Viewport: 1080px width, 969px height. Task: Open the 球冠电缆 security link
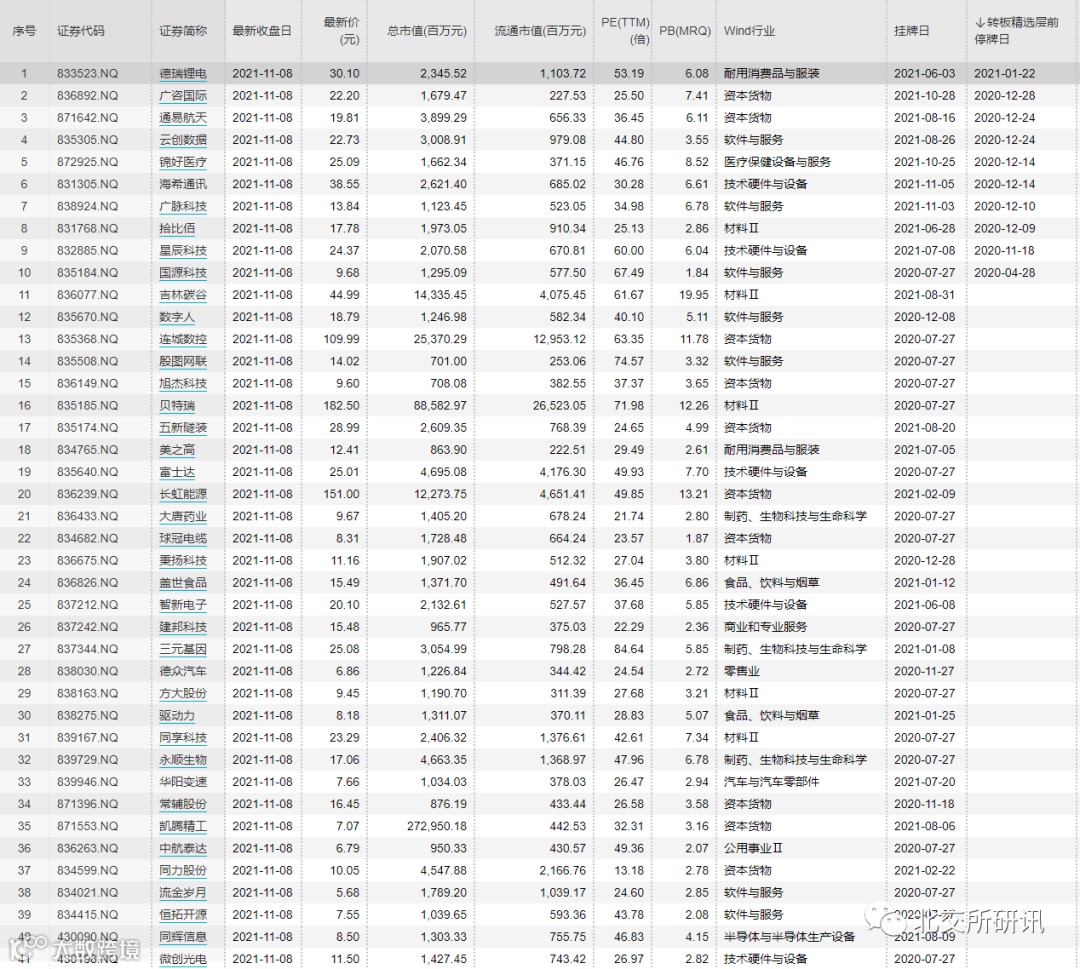183,538
